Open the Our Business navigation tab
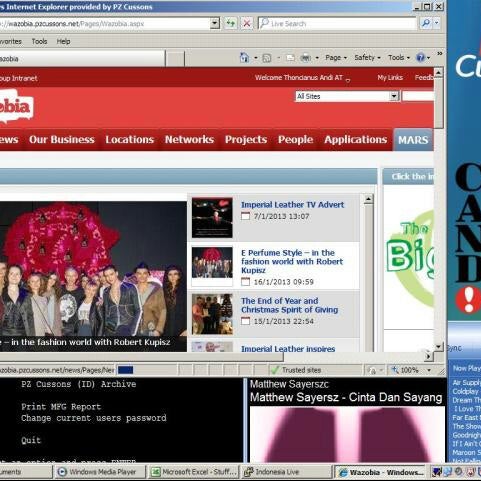Image resolution: width=481 pixels, height=481 pixels. click(62, 140)
